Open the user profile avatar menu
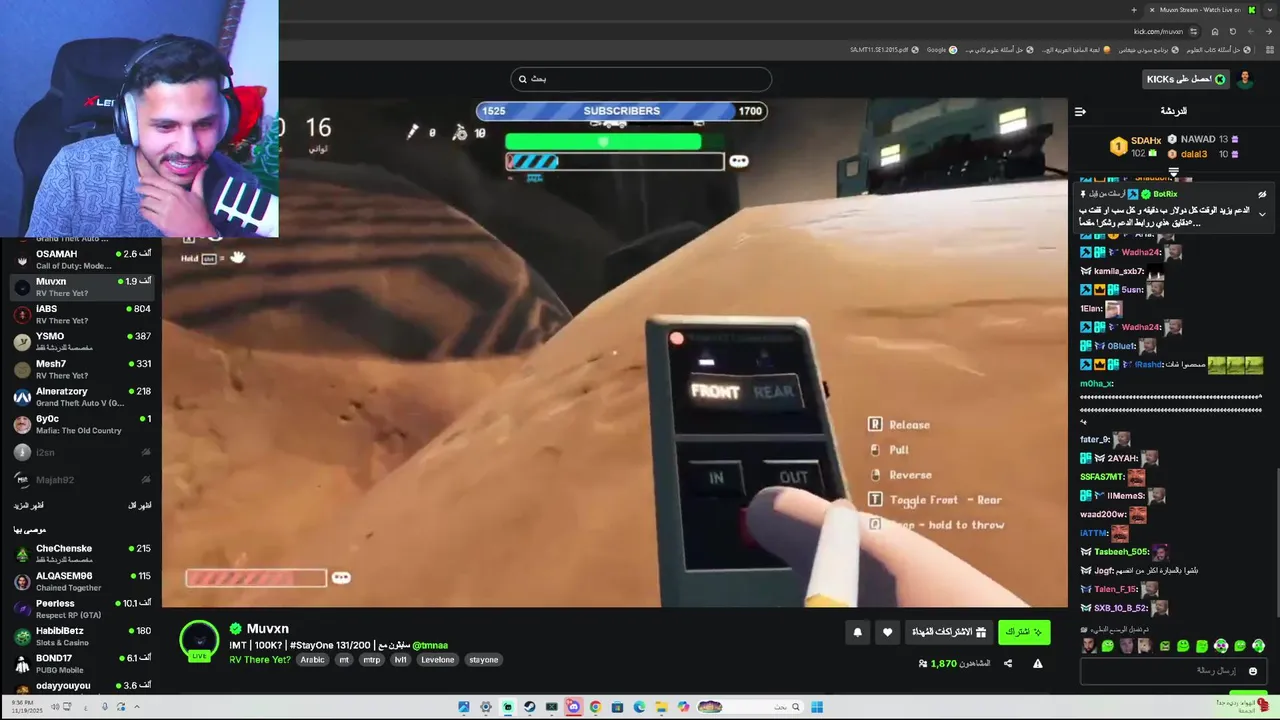The width and height of the screenshot is (1280, 720). tap(1245, 79)
